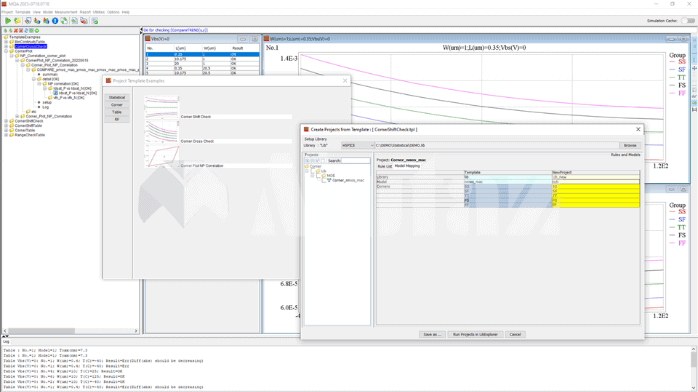698x392 pixels.
Task: Open the Measurement menu
Action: click(x=66, y=12)
